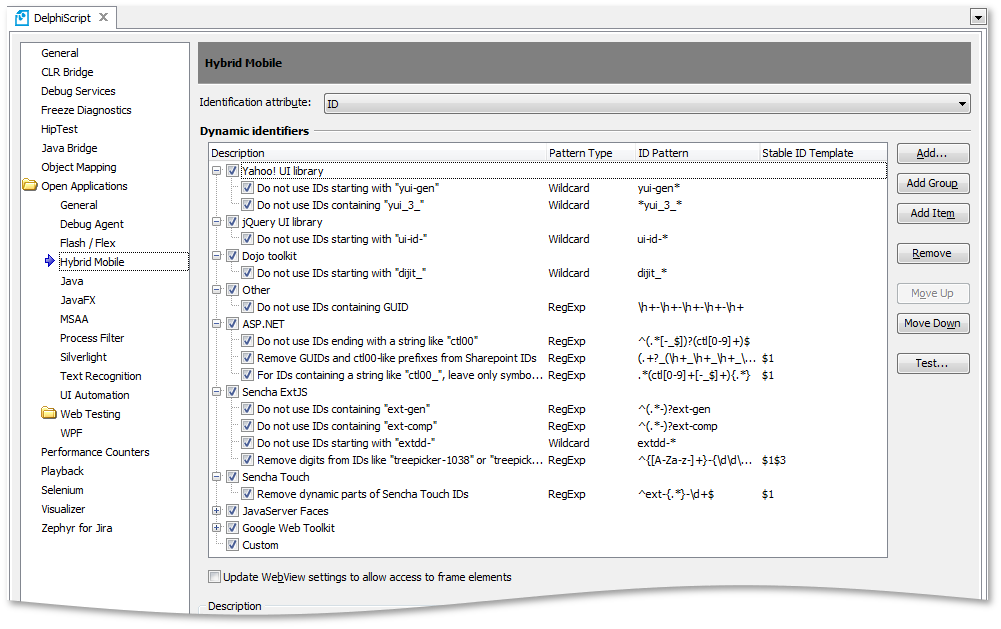Viewport: 1001px width, 629px height.
Task: Disable 'Do not use IDs containing ext-gen' rule
Action: (247, 409)
